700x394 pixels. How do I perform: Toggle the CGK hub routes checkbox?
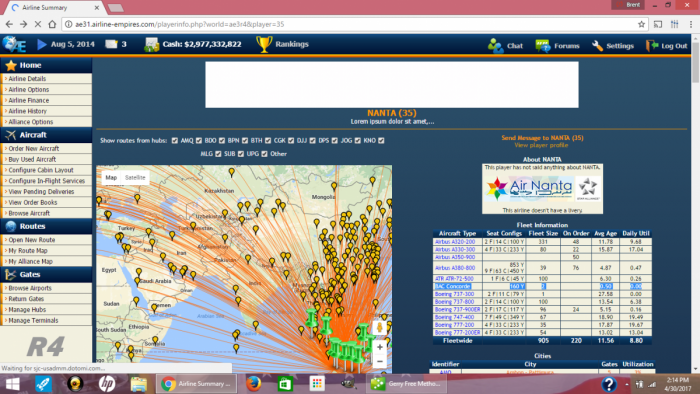[268, 141]
